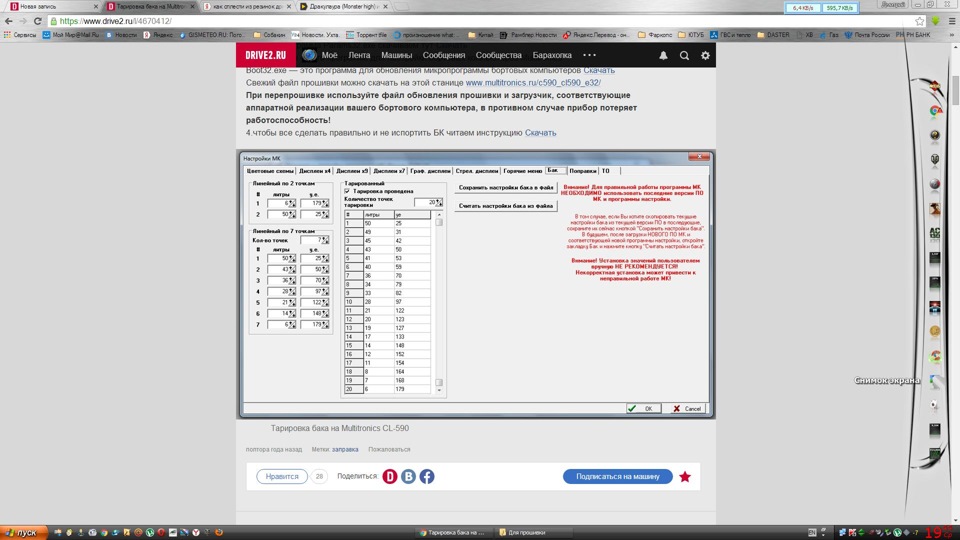Reload the page with the refresh icon
This screenshot has width=960, height=540.
(37, 21)
